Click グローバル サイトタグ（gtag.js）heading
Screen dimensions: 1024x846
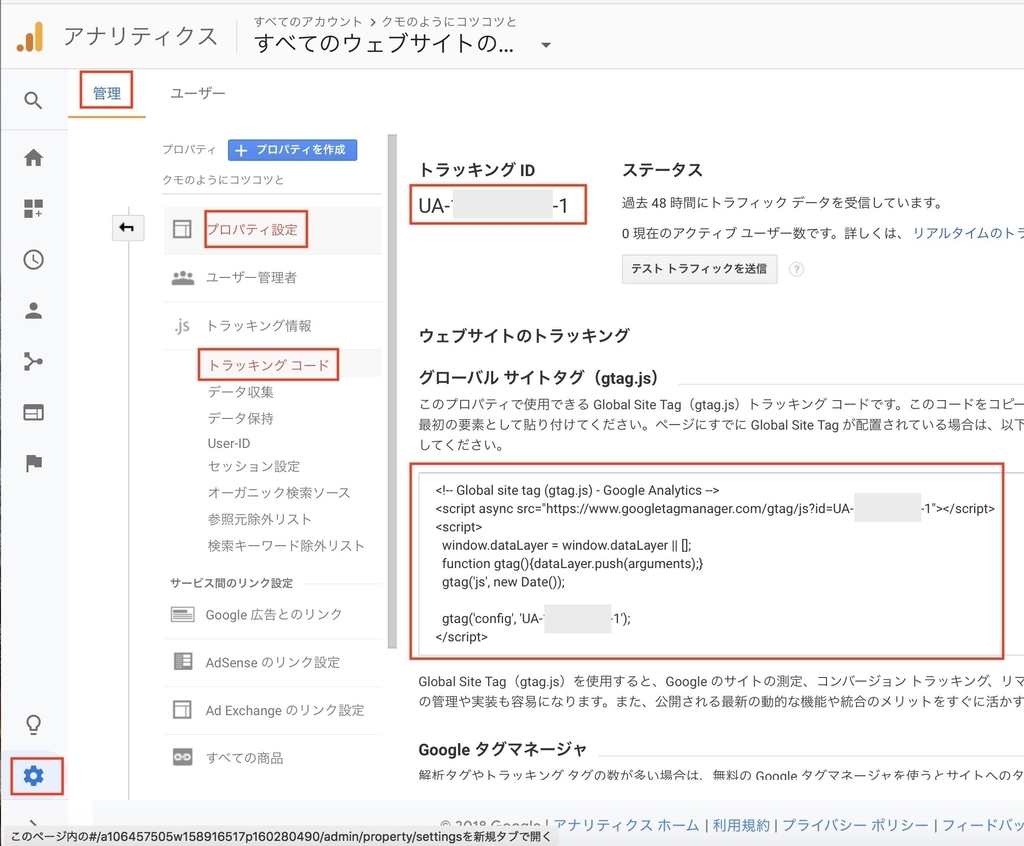click(537, 378)
